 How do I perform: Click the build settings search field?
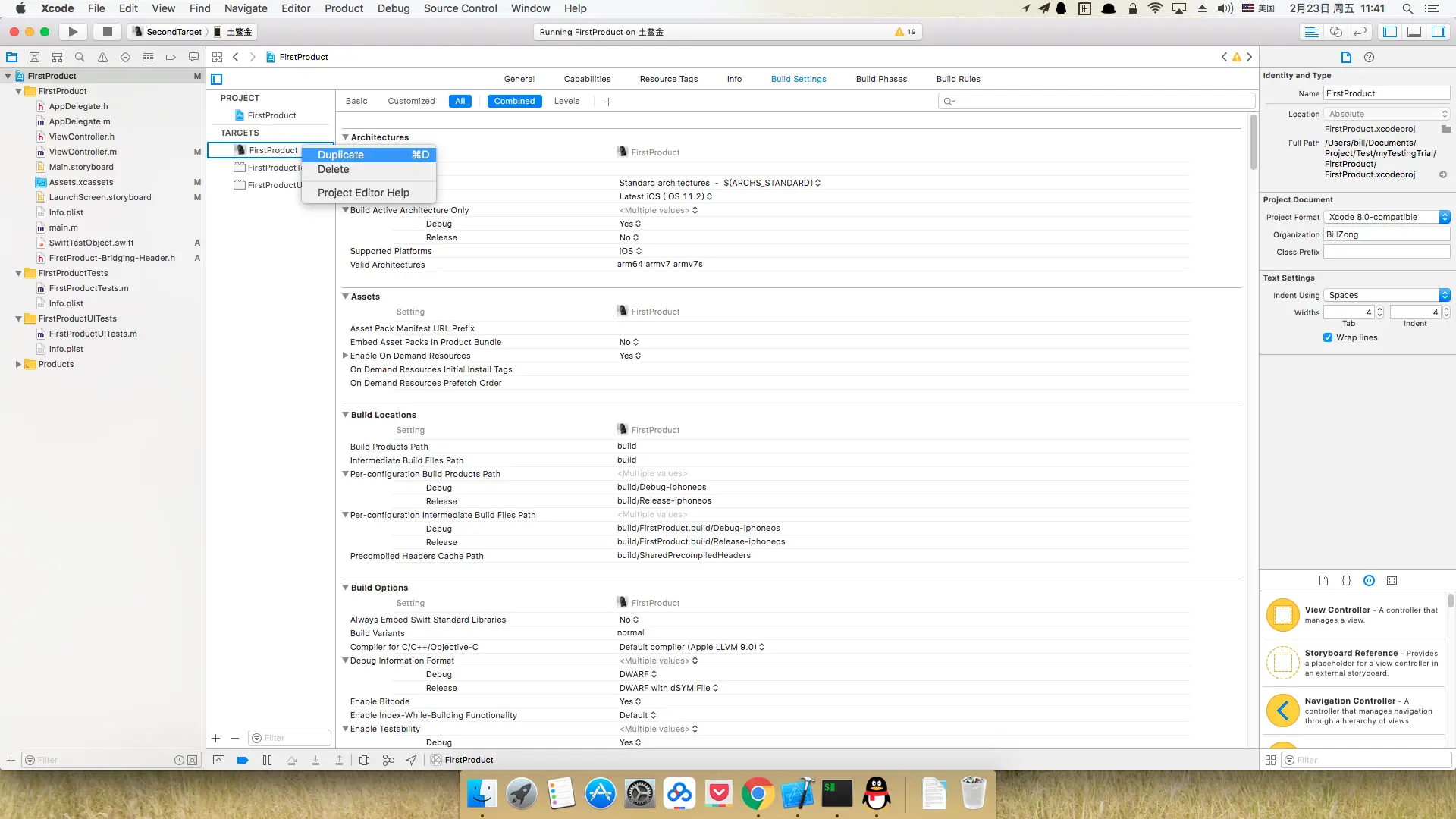point(1096,101)
